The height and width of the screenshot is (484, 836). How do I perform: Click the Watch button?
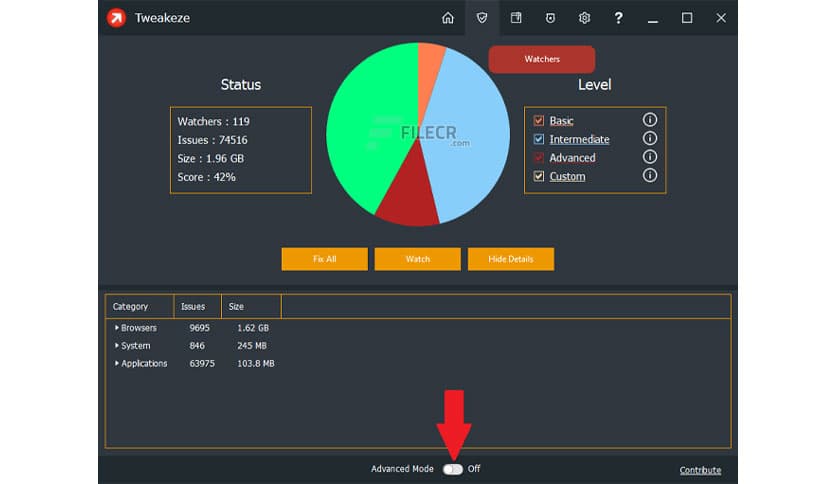(x=417, y=259)
